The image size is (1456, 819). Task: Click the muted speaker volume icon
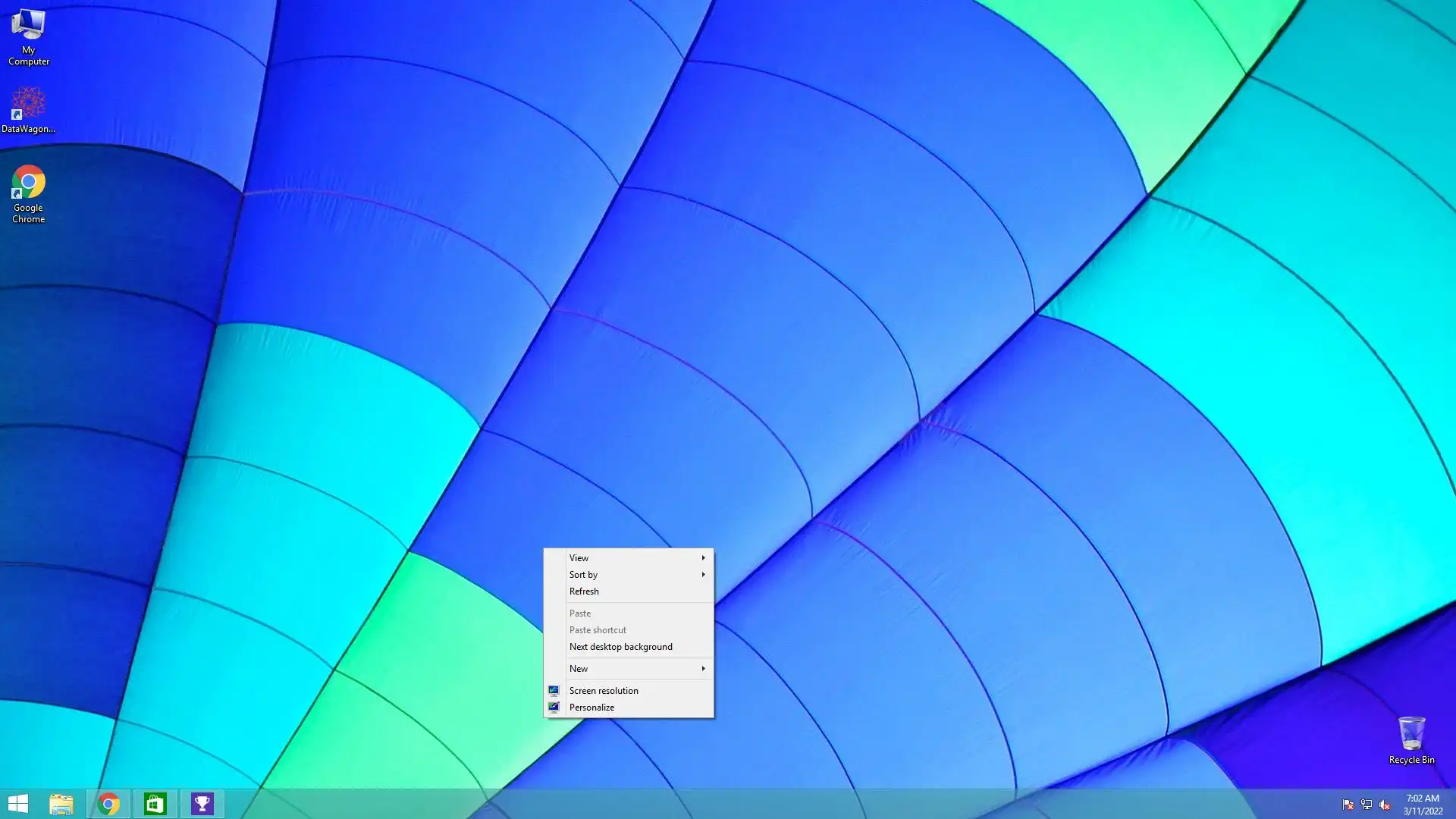[1384, 805]
